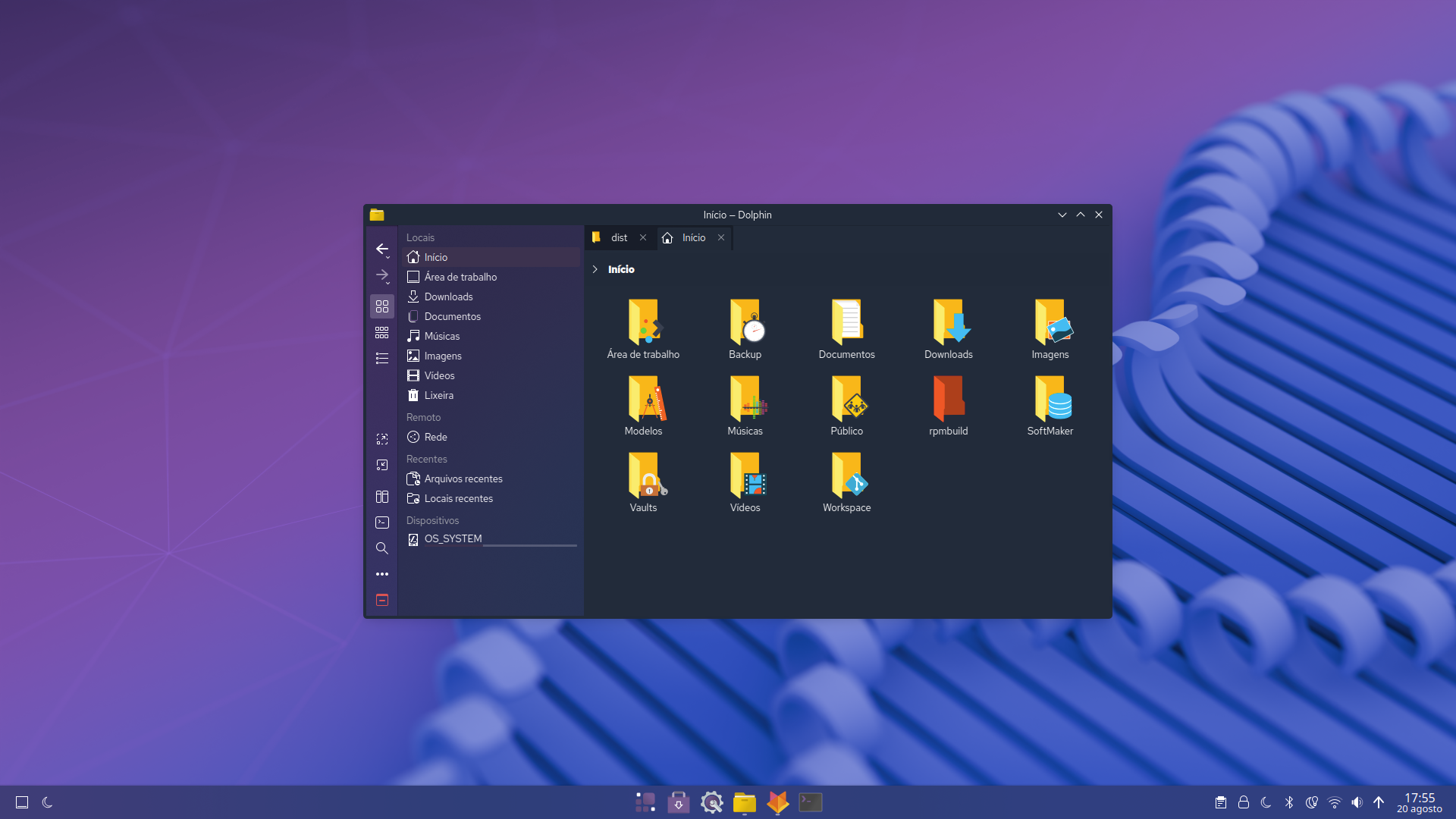Switch to compact view mode
Viewport: 1456px width, 819px height.
pos(382,332)
